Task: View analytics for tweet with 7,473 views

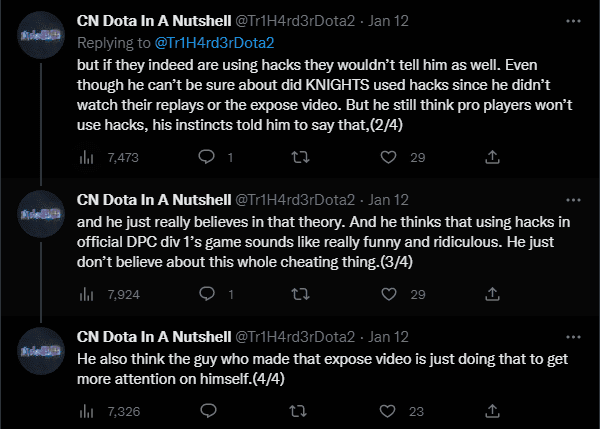Action: 85,157
